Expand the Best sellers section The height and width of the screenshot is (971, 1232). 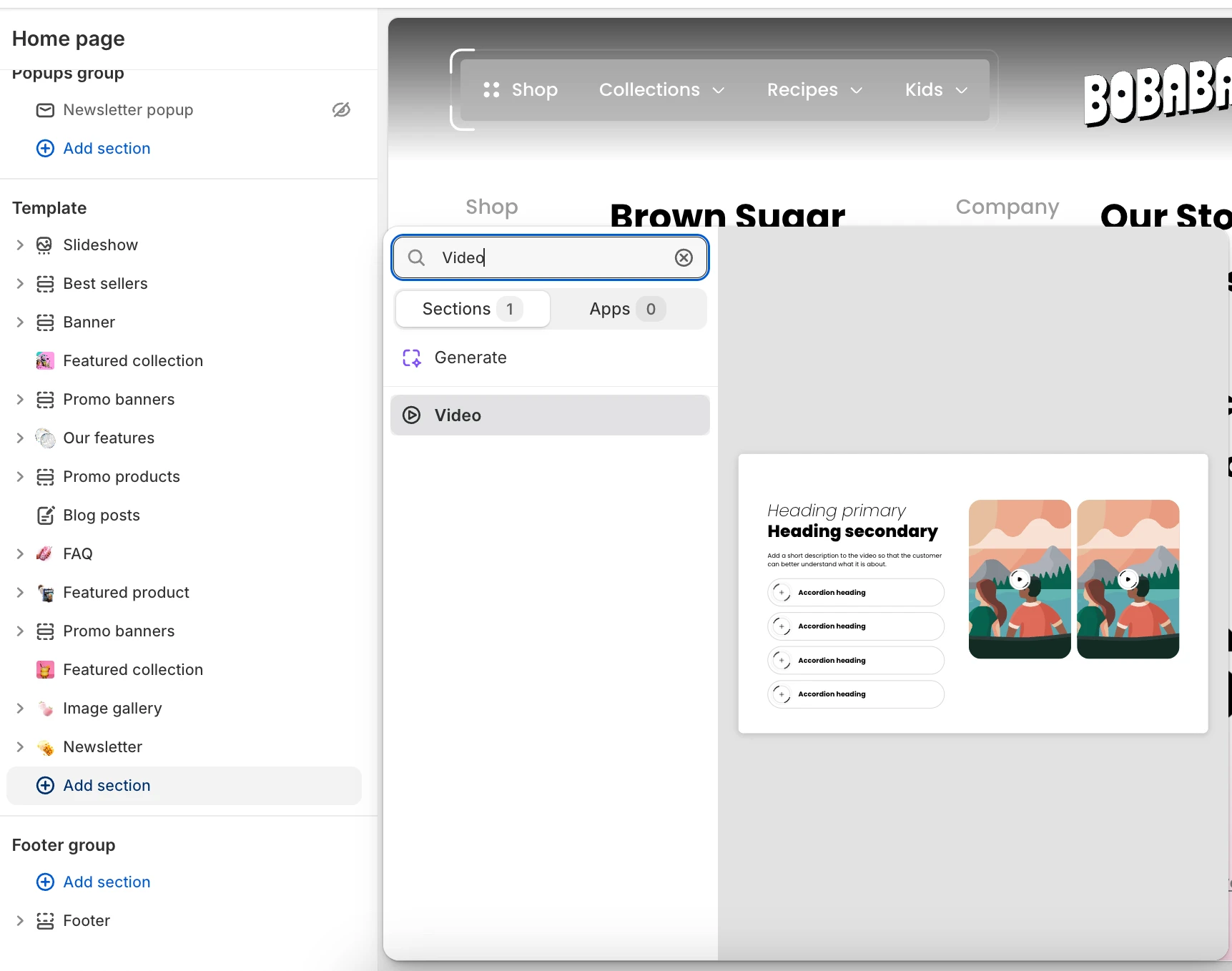[x=20, y=284]
